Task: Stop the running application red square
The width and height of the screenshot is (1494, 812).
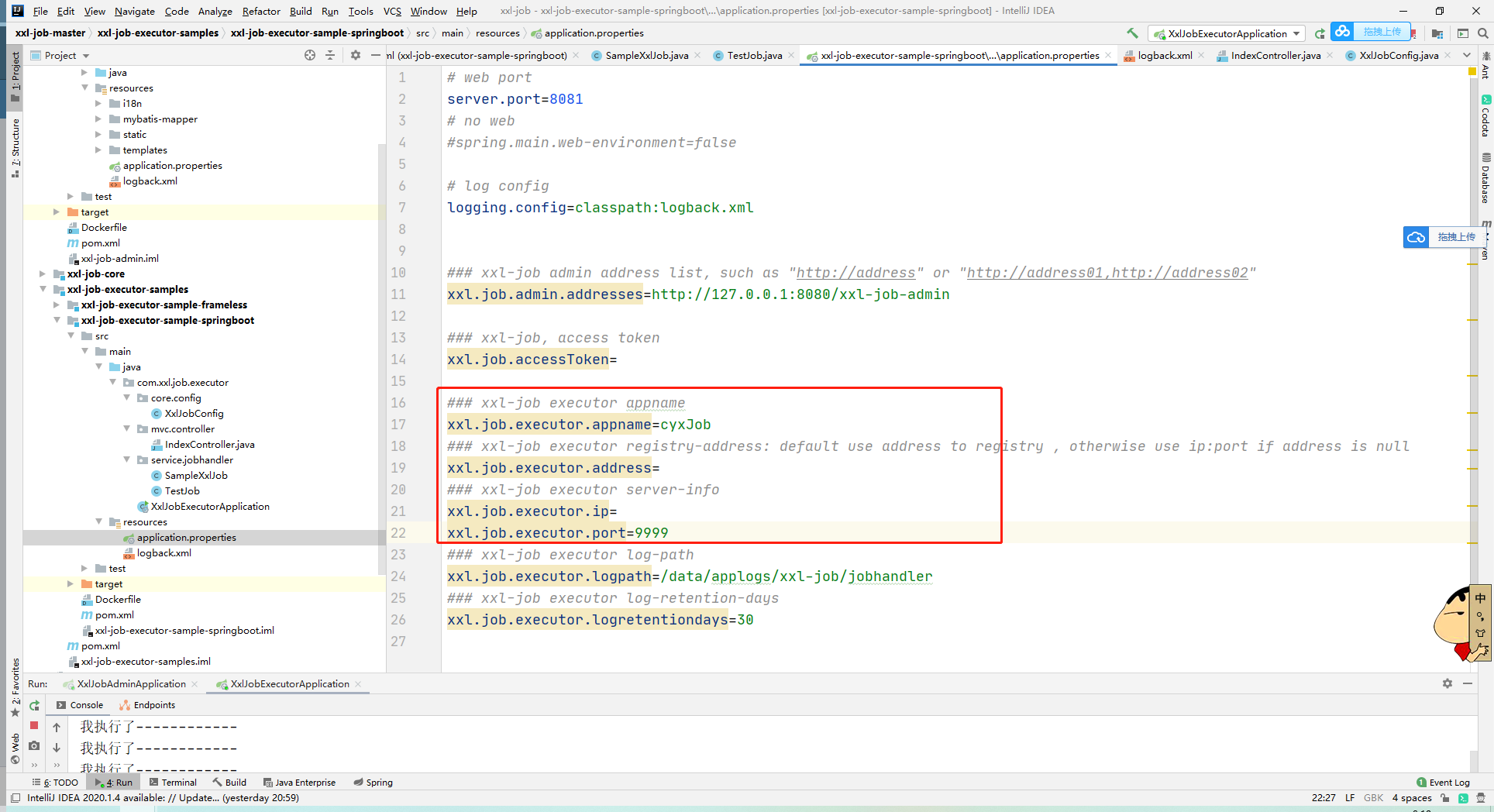Action: coord(34,725)
